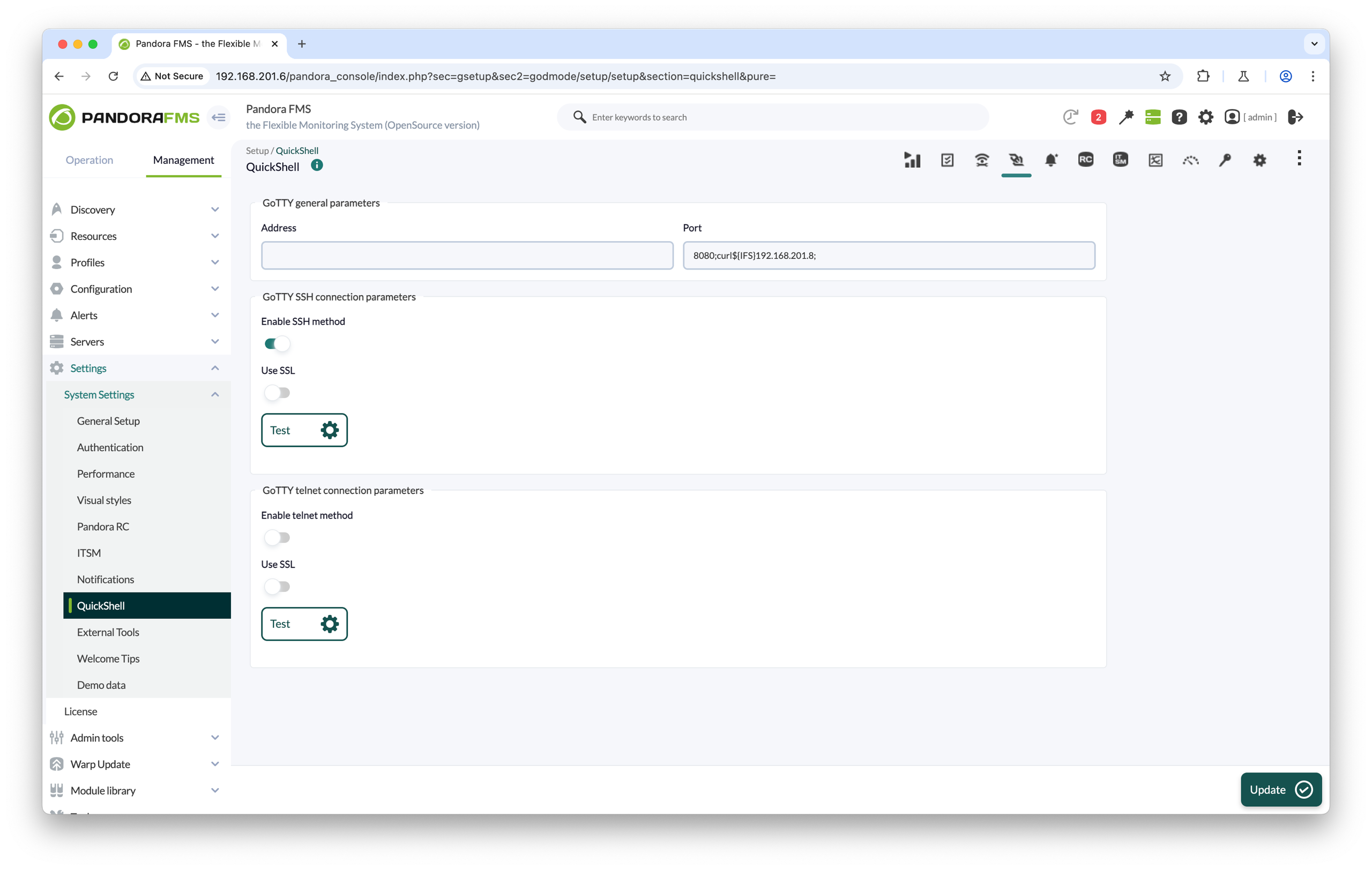Enable Use SSL under telnet parameters
Image resolution: width=1372 pixels, height=870 pixels.
pos(278,587)
